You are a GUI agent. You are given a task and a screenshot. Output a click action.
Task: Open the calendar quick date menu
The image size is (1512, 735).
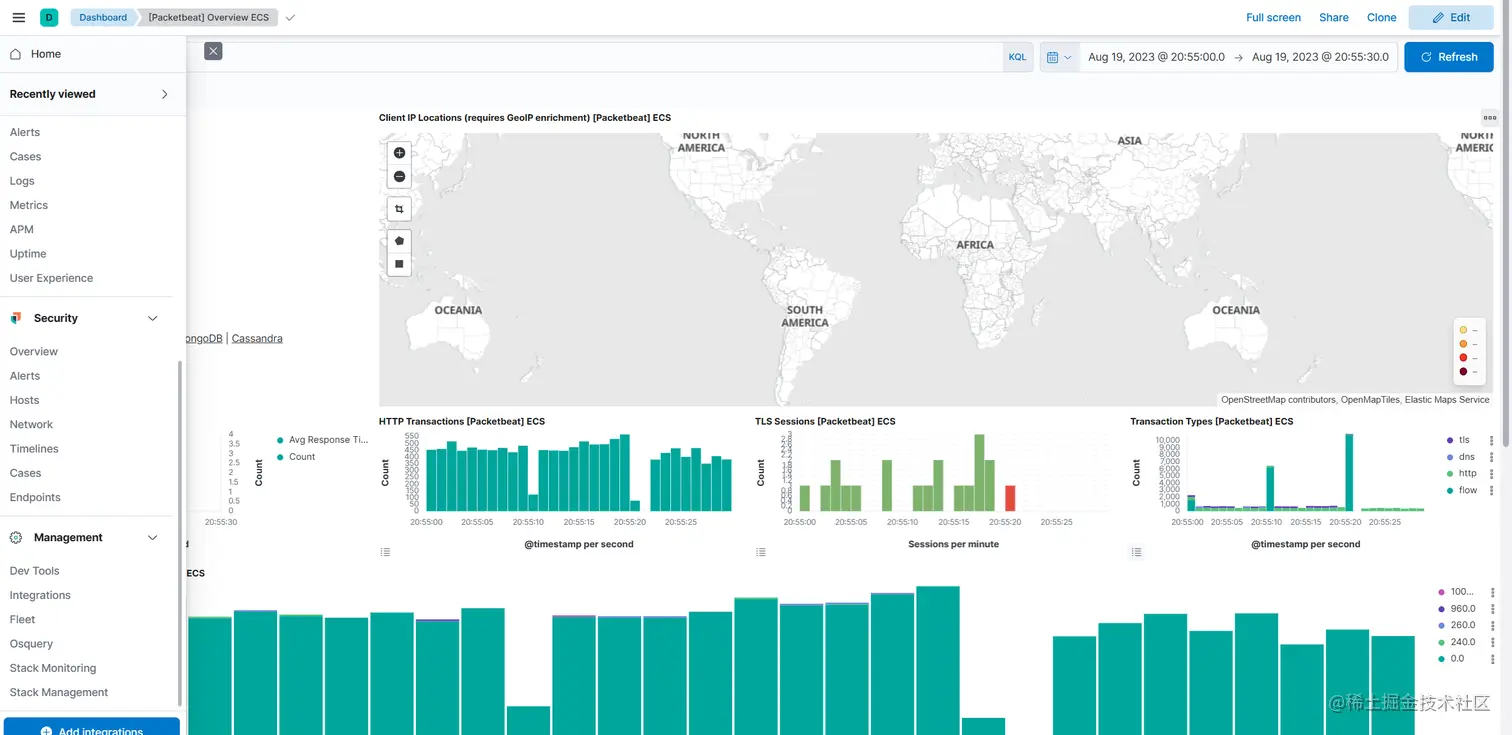click(x=1059, y=57)
